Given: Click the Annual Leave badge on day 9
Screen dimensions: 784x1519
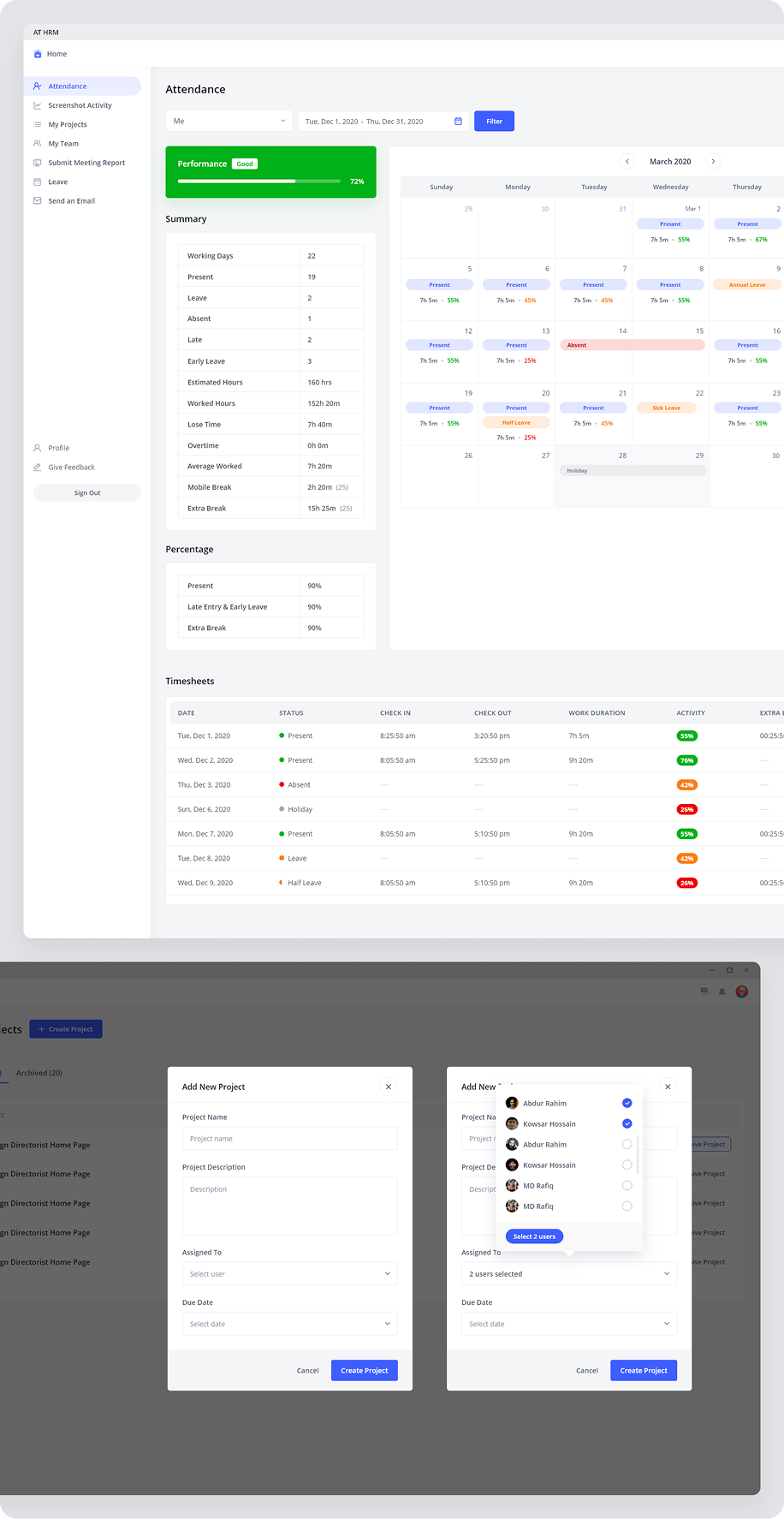Looking at the screenshot, I should 748,285.
